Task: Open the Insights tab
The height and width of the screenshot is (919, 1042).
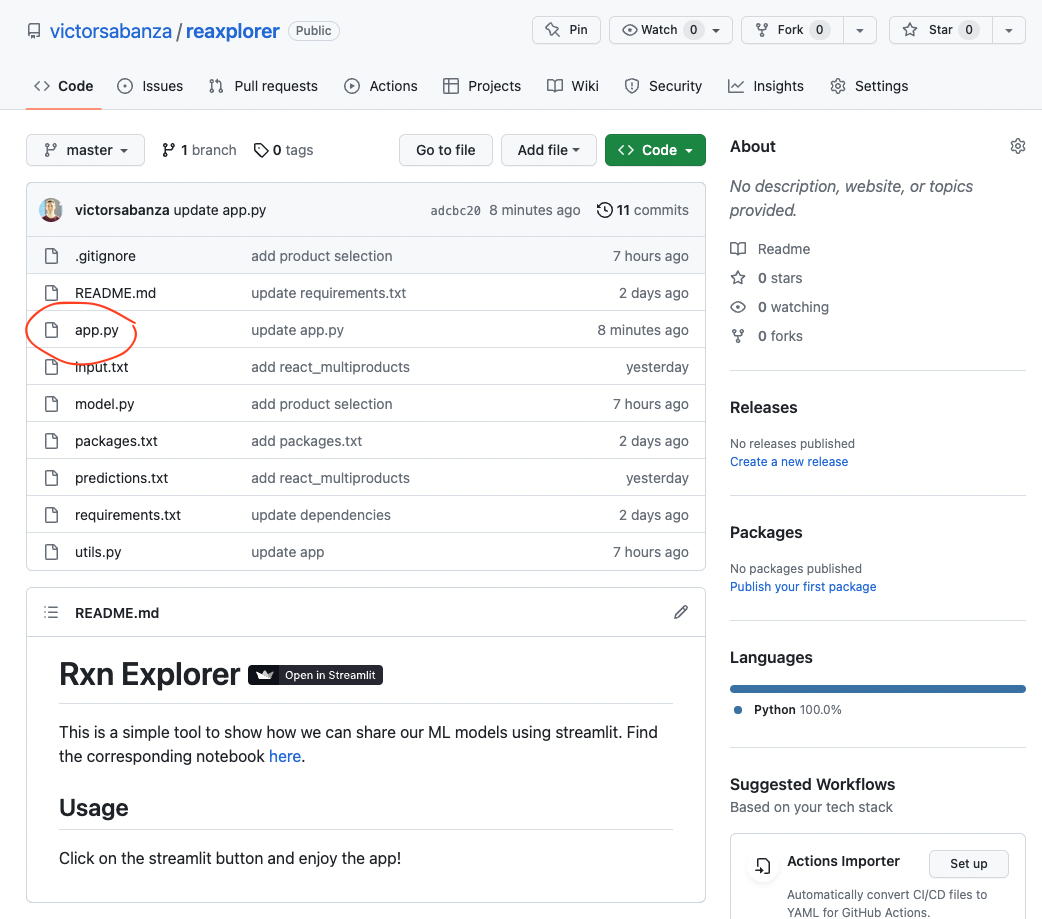Action: (766, 86)
